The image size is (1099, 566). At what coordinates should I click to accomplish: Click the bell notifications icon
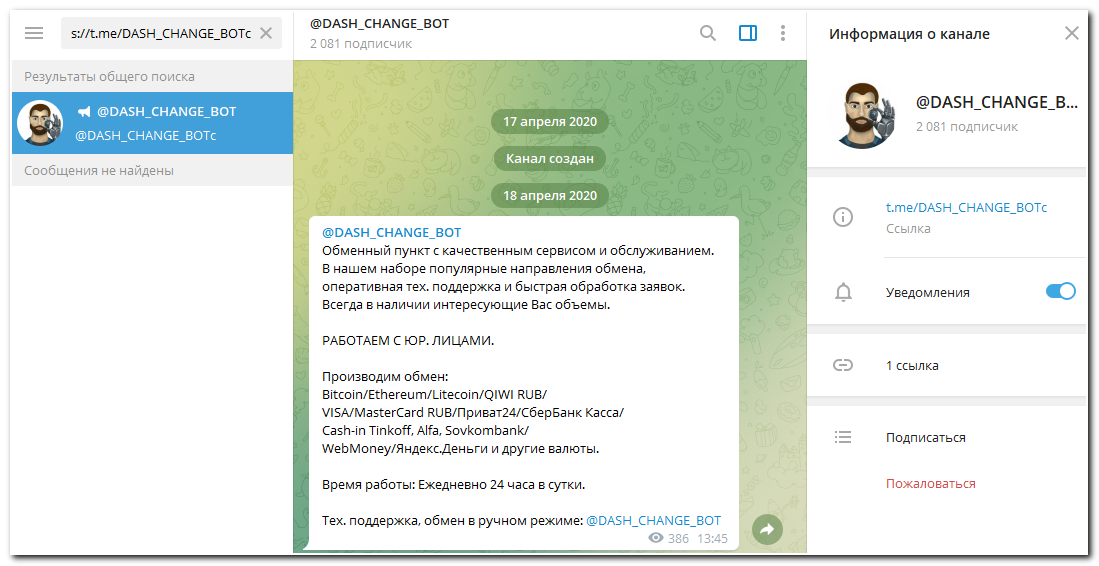click(843, 292)
